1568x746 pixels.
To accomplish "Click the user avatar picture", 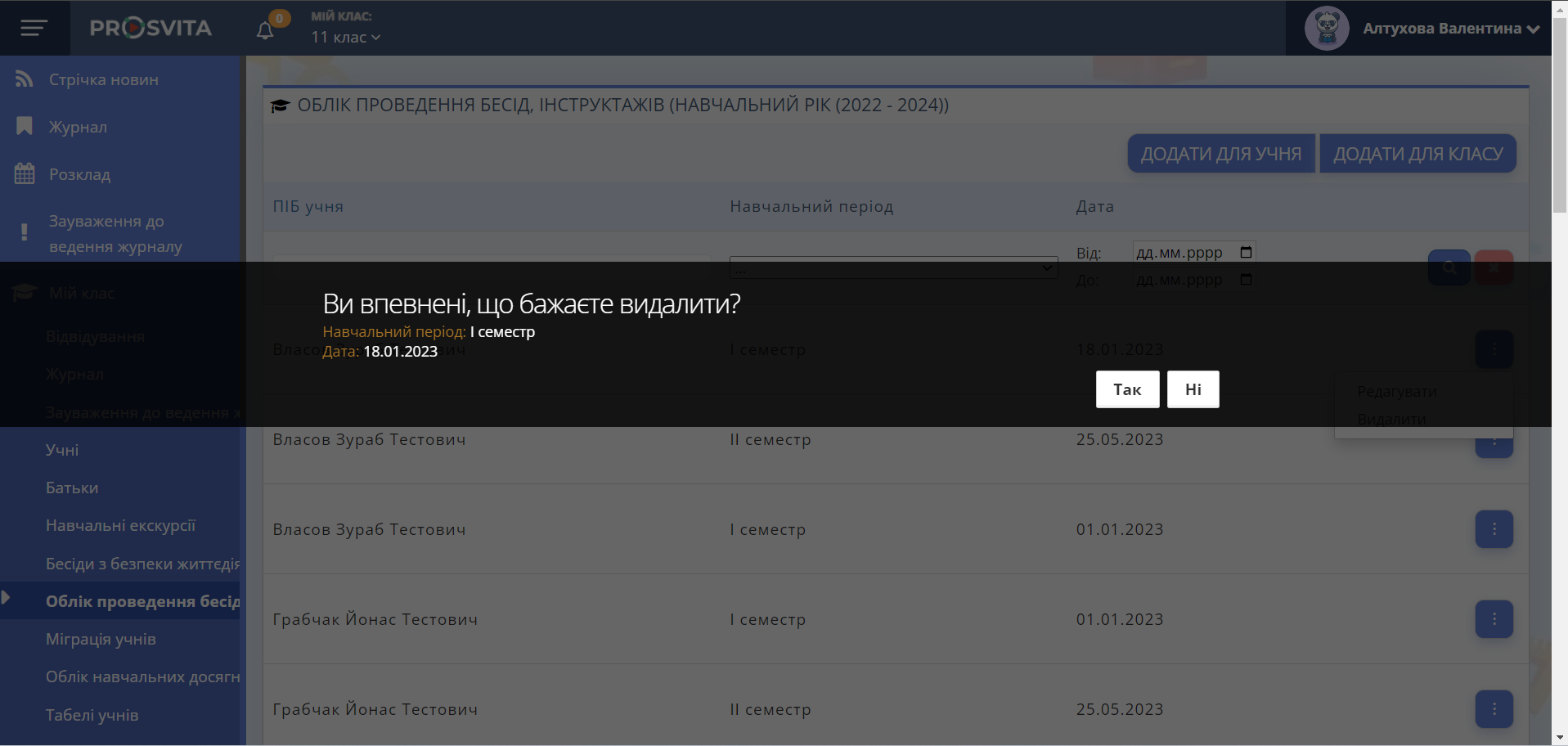I will coord(1326,29).
